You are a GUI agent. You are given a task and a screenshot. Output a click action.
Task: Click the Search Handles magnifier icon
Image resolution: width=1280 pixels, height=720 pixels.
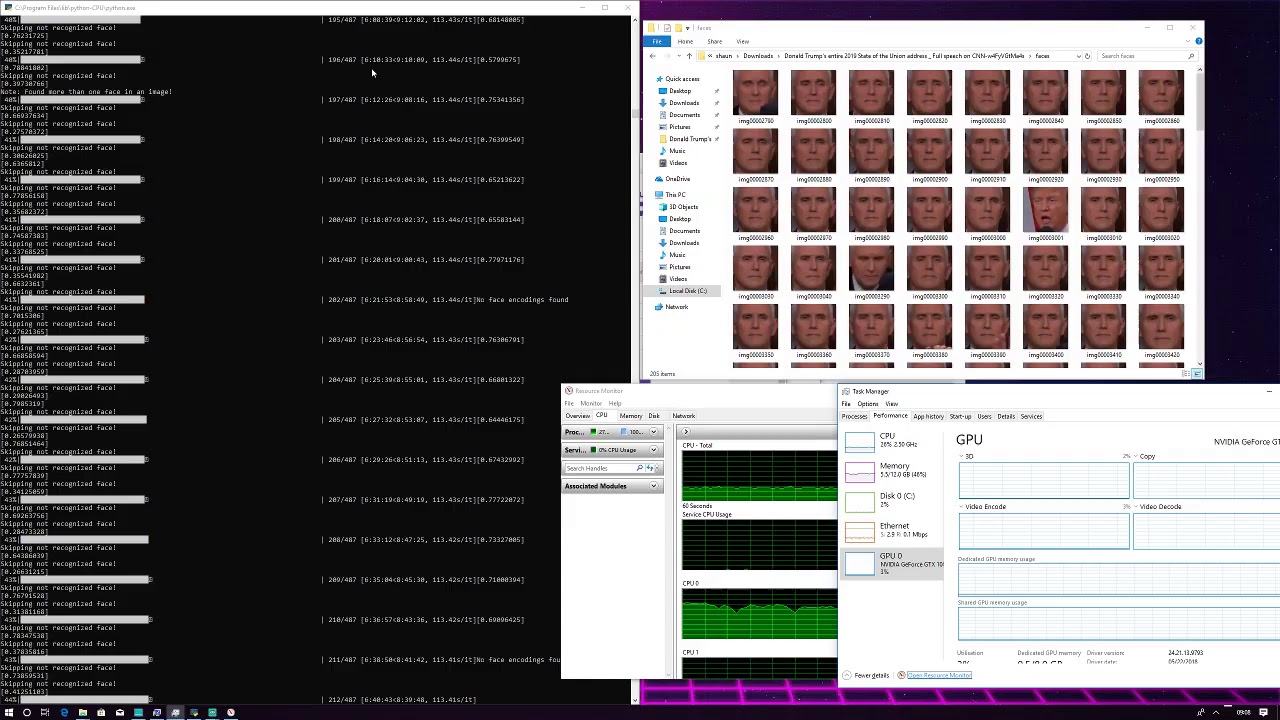(x=640, y=468)
